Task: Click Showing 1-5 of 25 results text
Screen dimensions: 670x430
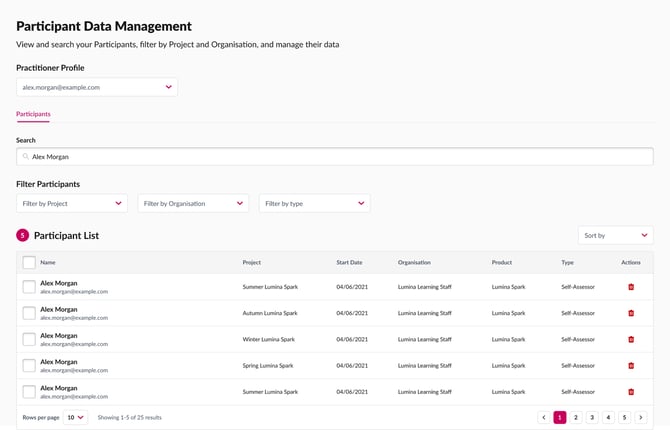Action: pos(129,417)
